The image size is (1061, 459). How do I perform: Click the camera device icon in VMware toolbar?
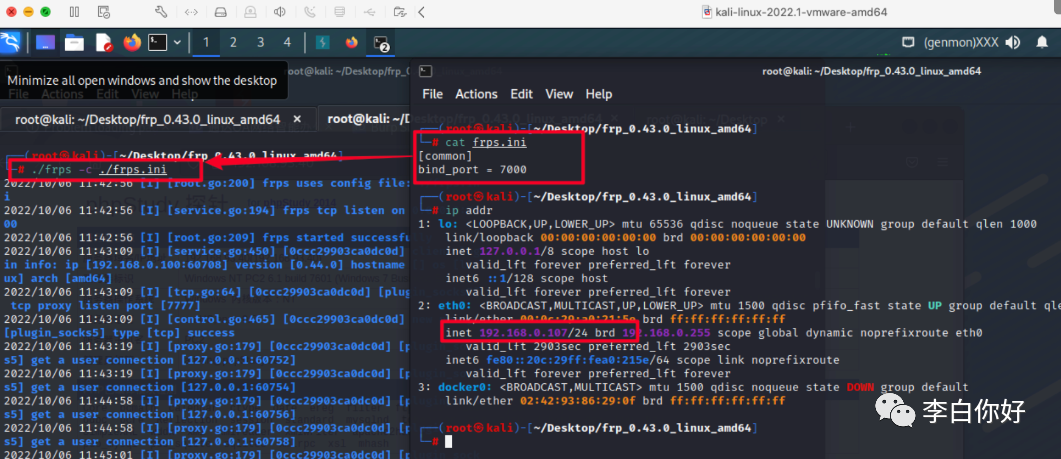(x=250, y=12)
